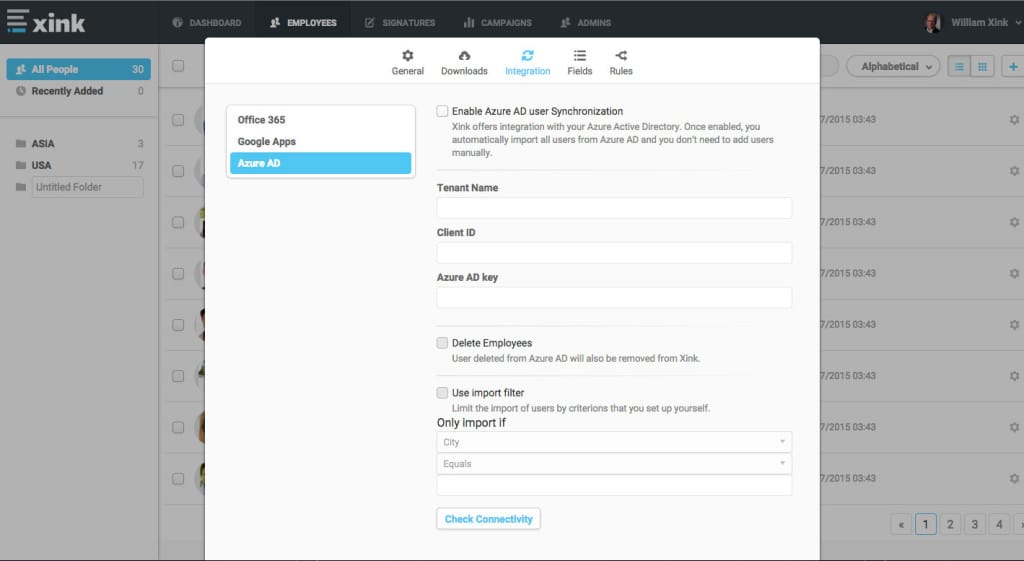Tick the fifth employee row checkbox
The width and height of the screenshot is (1024, 561).
point(178,325)
